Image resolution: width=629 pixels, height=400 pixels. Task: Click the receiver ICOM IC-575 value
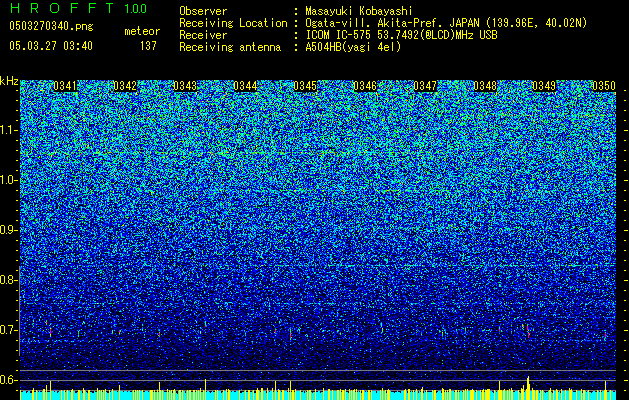[x=401, y=35]
